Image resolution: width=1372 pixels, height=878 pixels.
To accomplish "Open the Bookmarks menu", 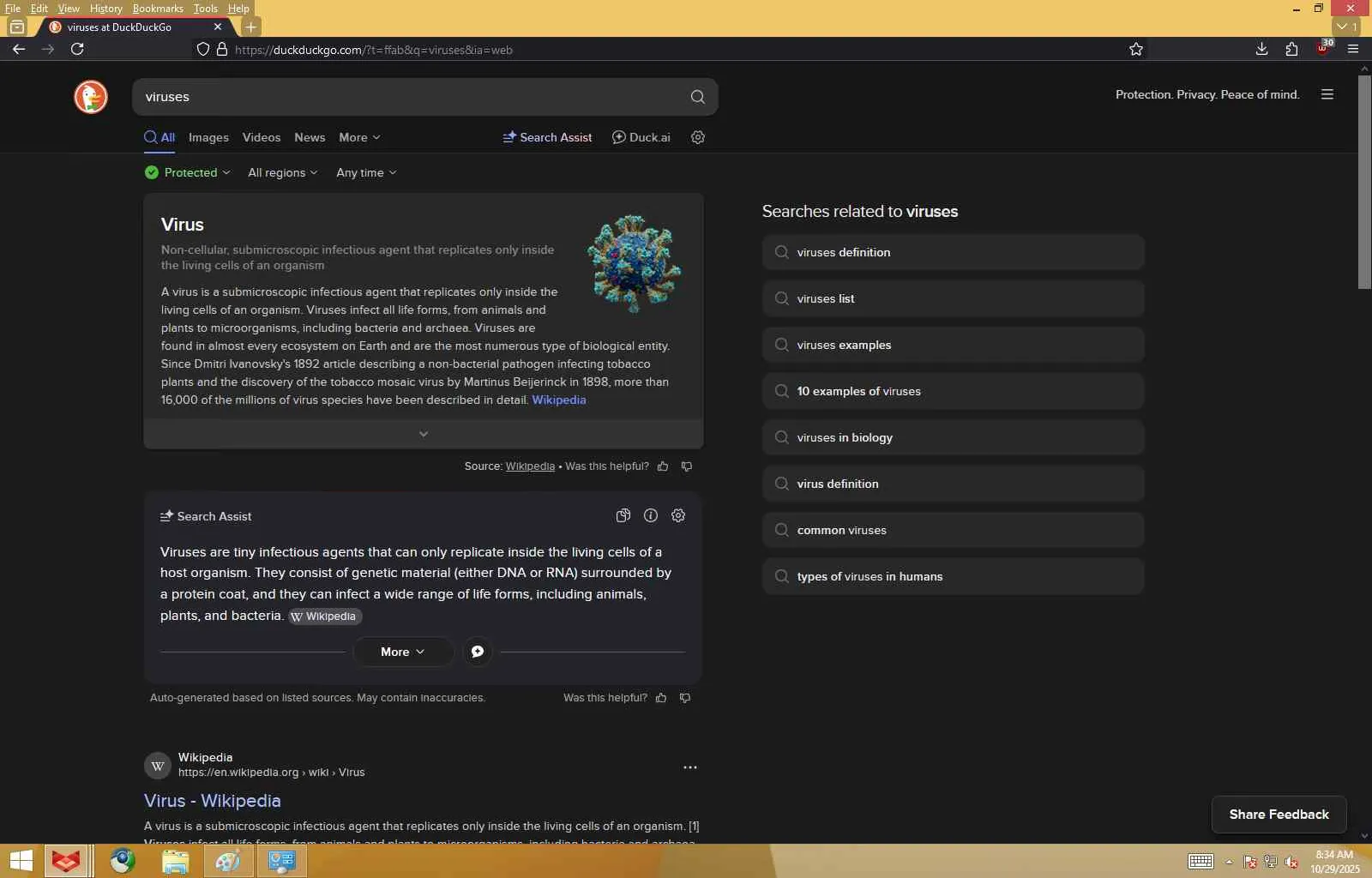I will pos(158,9).
